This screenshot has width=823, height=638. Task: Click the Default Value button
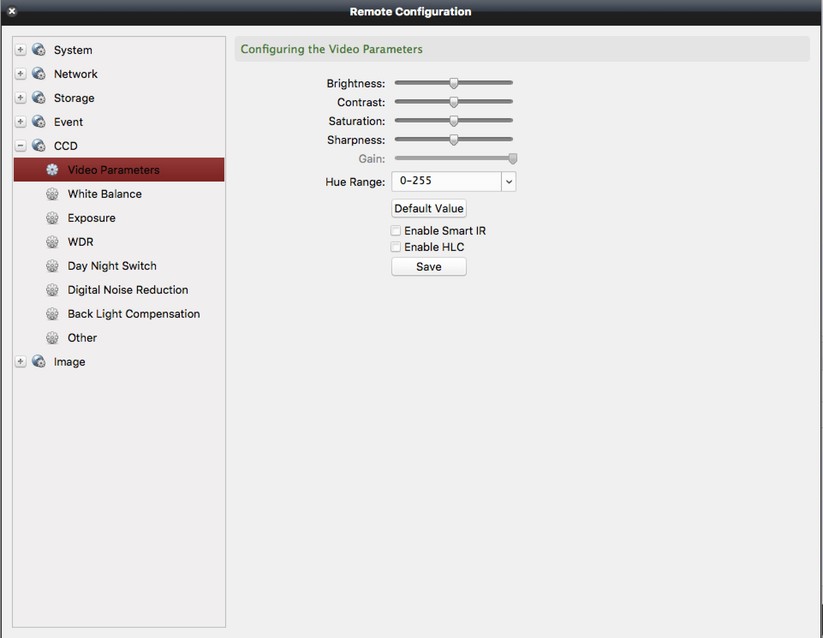tap(428, 208)
